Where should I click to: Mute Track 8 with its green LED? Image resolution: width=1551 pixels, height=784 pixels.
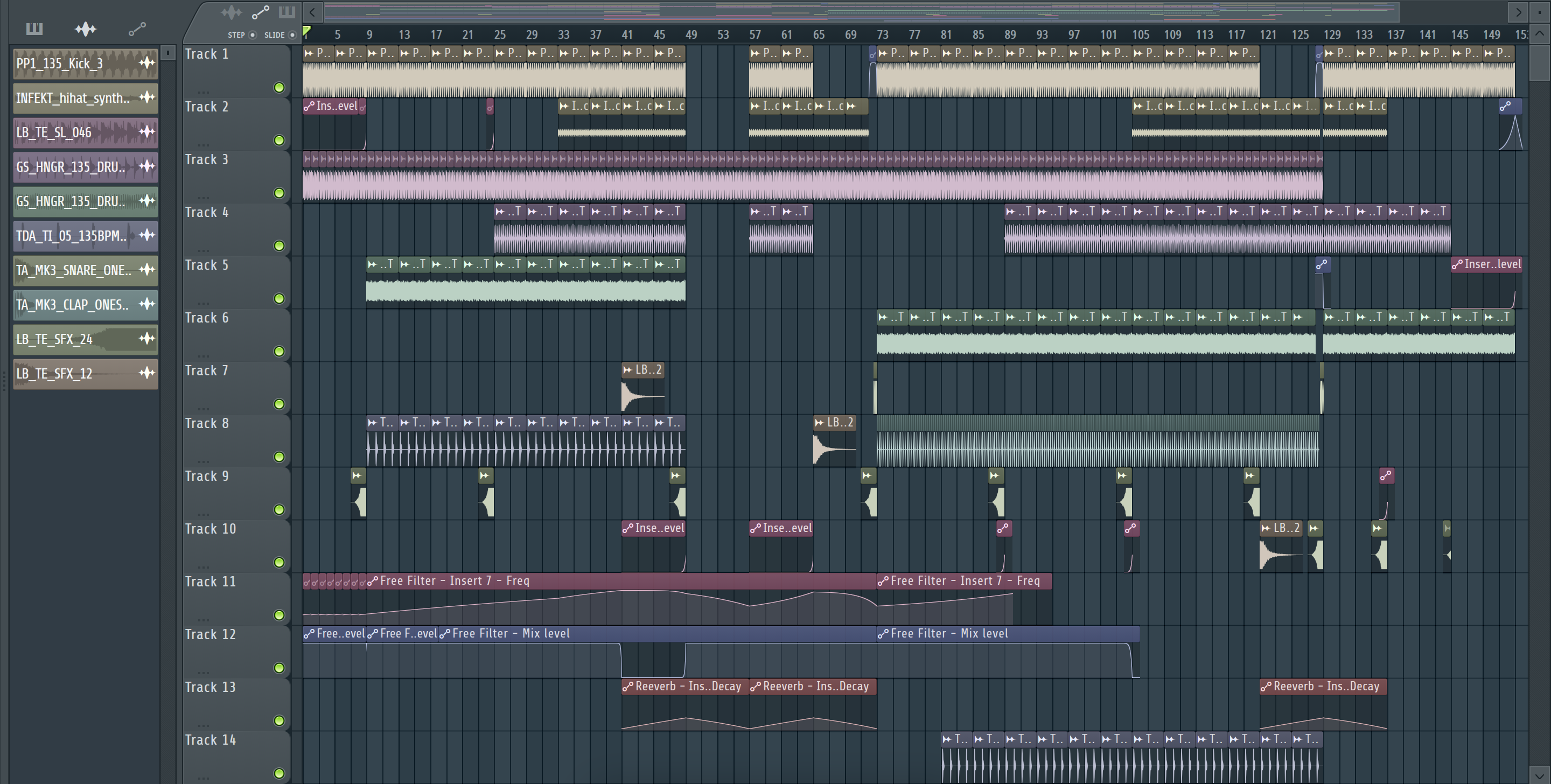pos(279,457)
